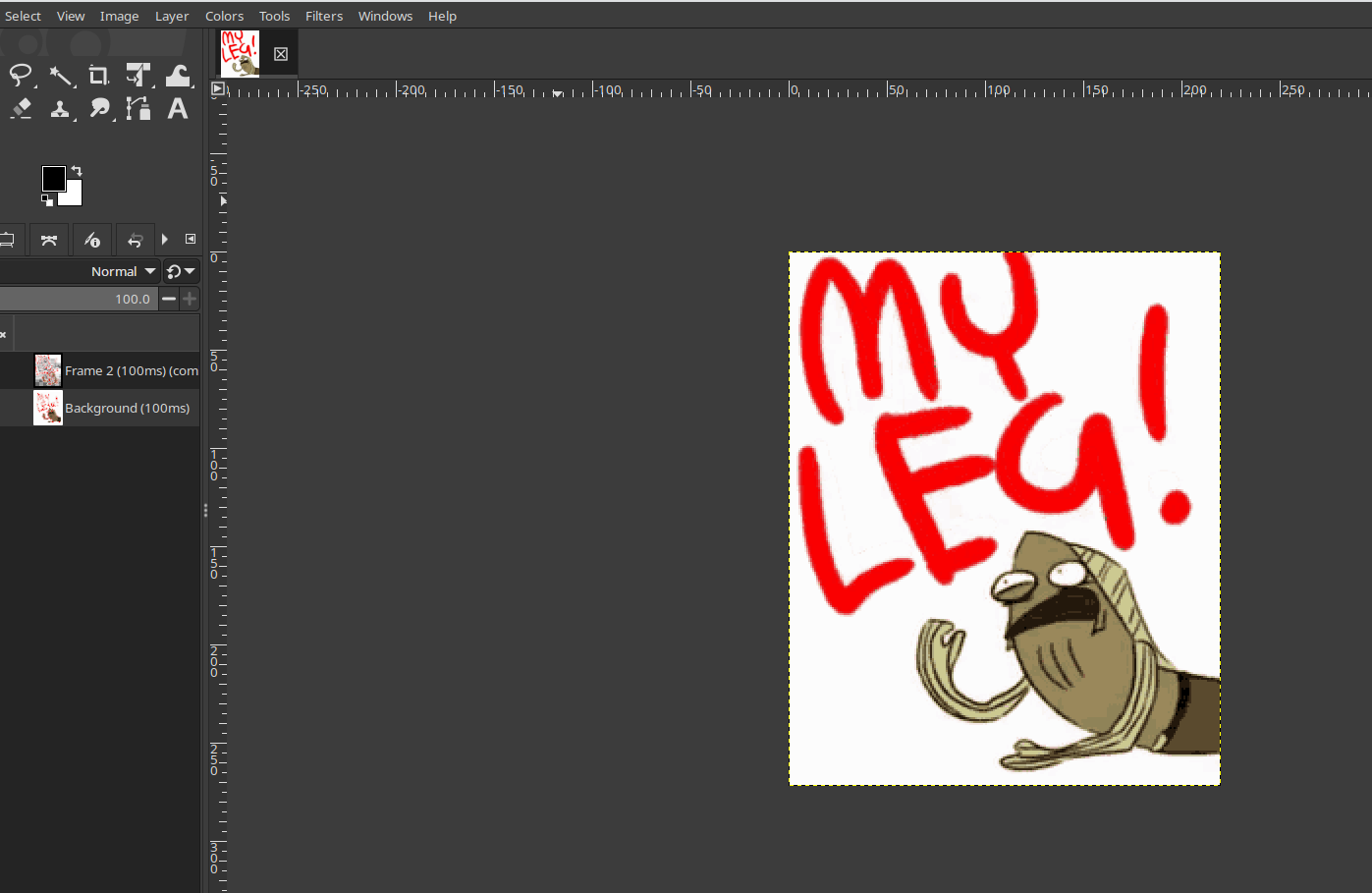Open the dock tab configuration menu
The height and width of the screenshot is (893, 1372).
[191, 239]
